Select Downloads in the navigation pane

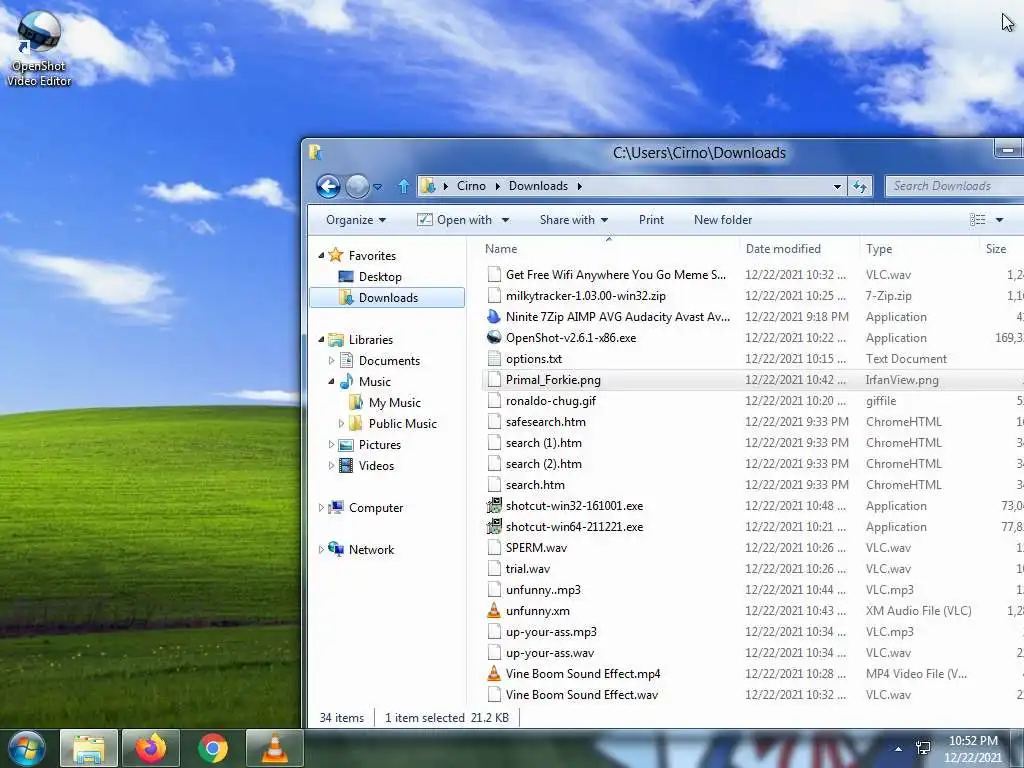click(387, 298)
